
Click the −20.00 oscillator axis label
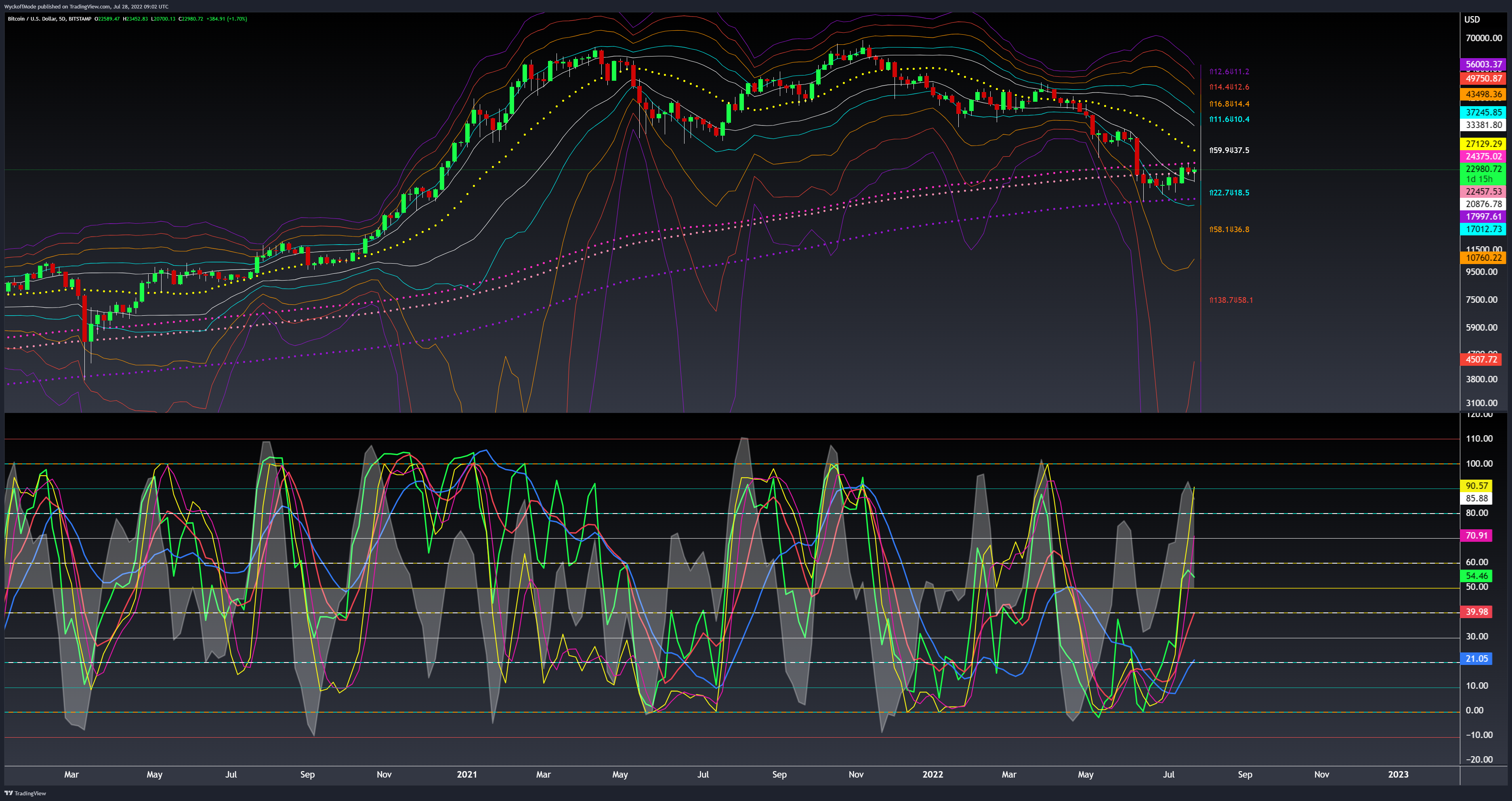tap(1479, 760)
